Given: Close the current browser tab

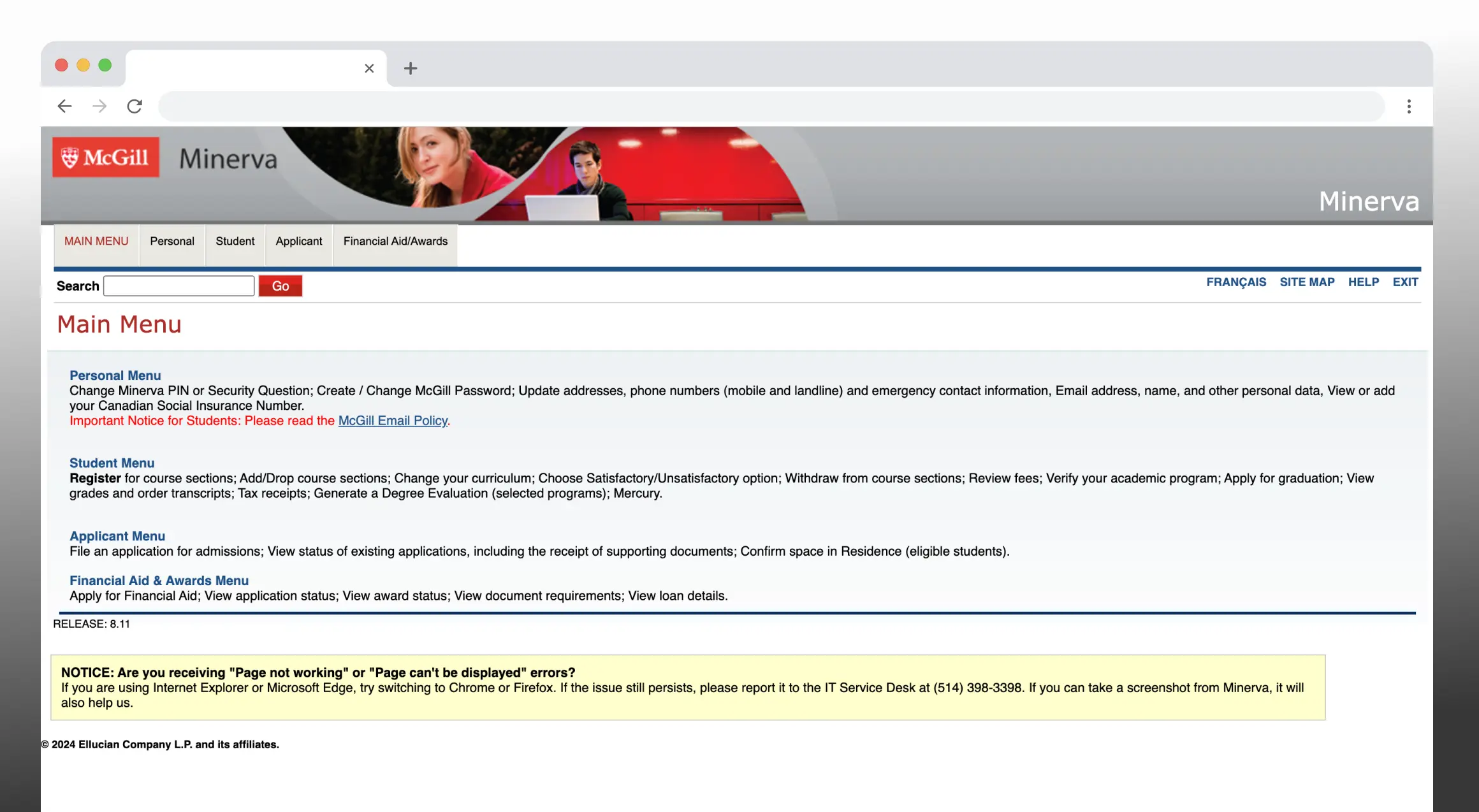Looking at the screenshot, I should pyautogui.click(x=369, y=68).
